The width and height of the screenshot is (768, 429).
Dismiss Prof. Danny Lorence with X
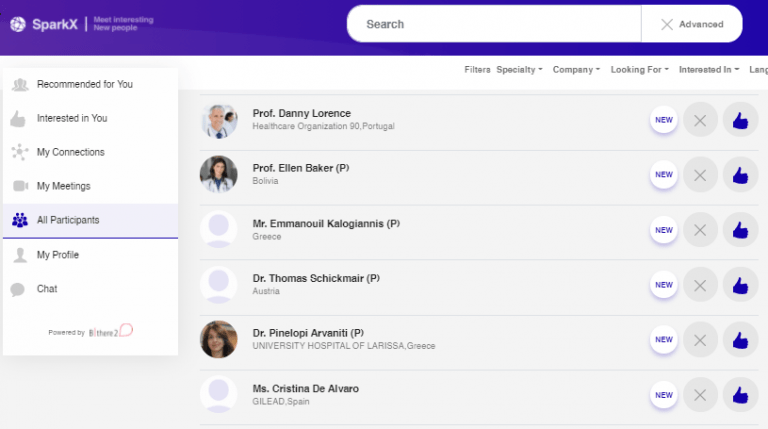click(700, 120)
